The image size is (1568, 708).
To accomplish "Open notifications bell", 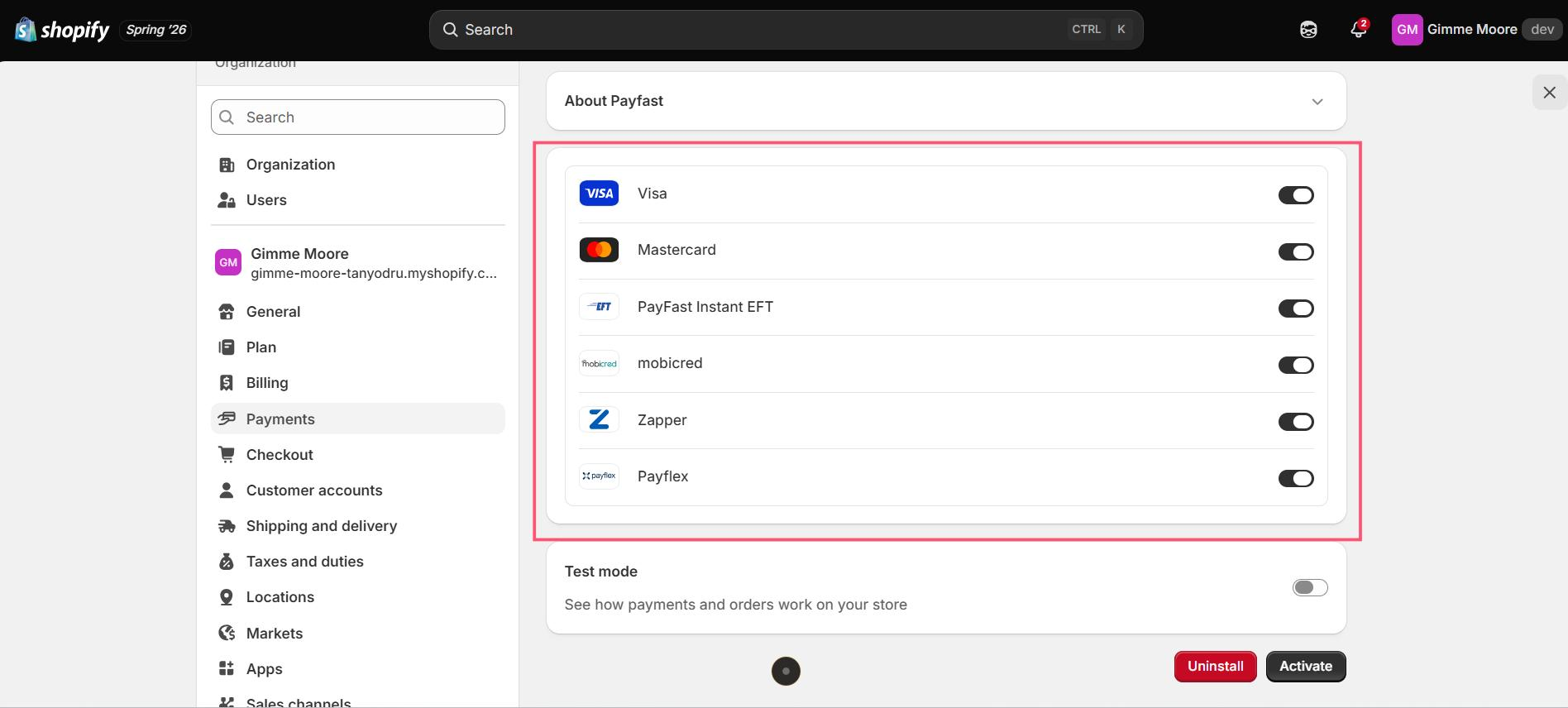I will (1358, 30).
